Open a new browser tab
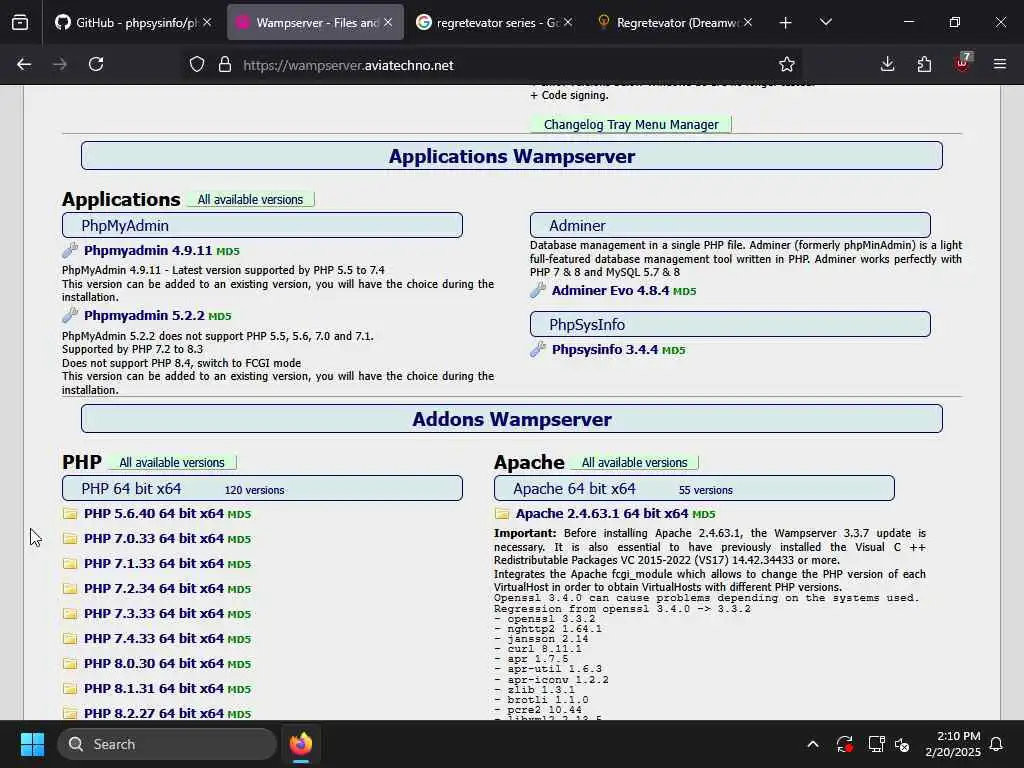This screenshot has height=768, width=1024. coord(785,23)
